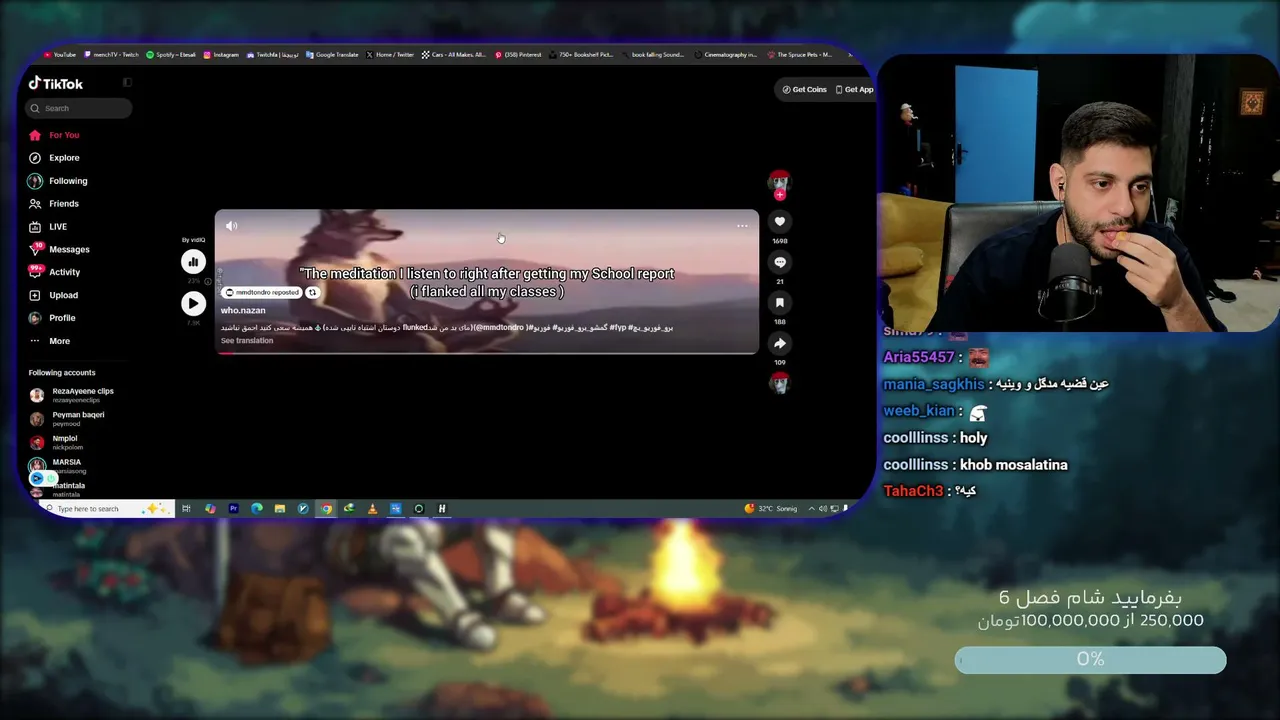Screen dimensions: 1280x720
Task: Mute the video with the speaker icon
Action: [231, 226]
